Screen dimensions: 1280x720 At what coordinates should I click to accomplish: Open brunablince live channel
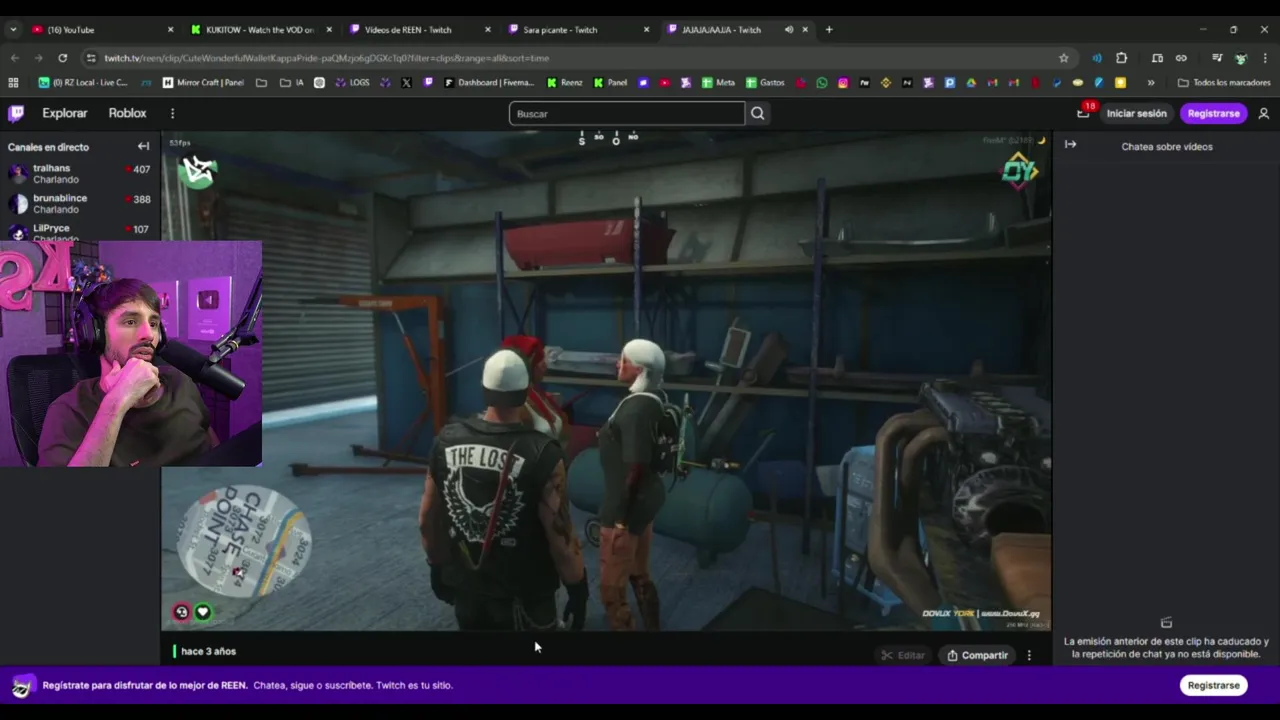(80, 204)
